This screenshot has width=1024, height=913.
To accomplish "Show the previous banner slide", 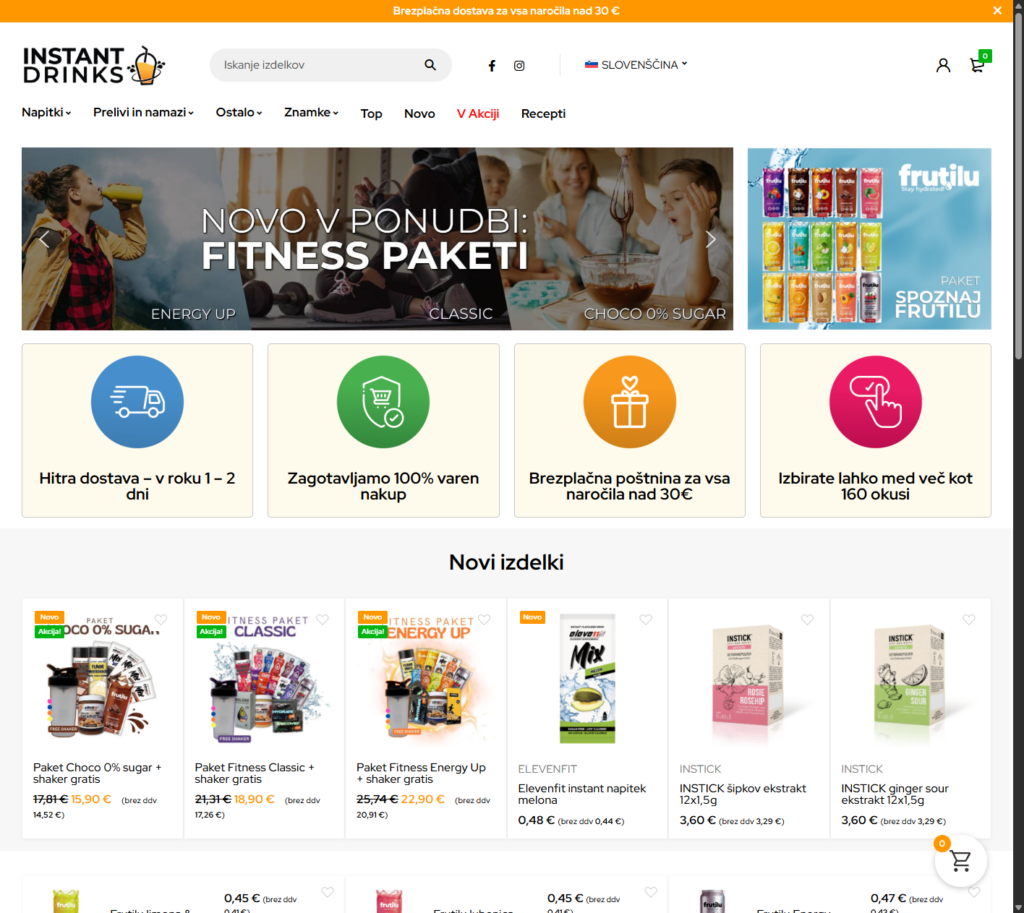I will 44,239.
